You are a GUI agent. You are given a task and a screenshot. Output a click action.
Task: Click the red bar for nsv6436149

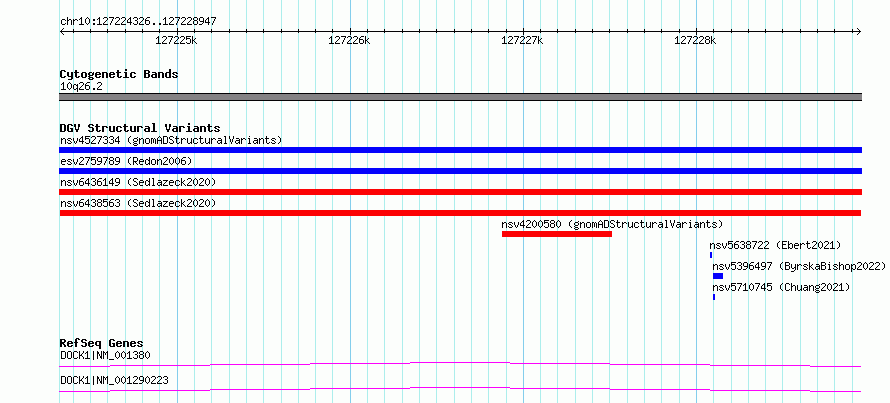tap(460, 192)
